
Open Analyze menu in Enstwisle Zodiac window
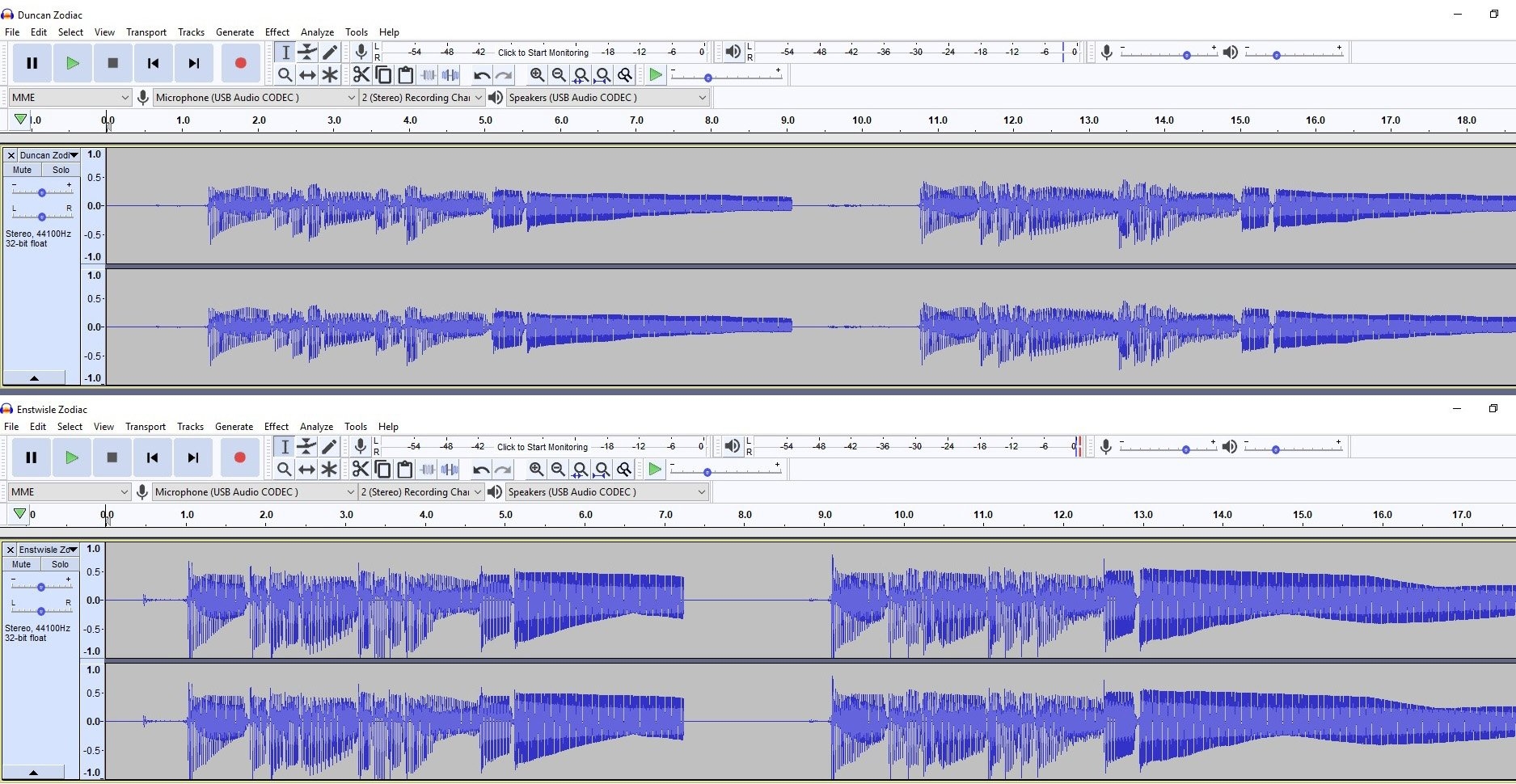pyautogui.click(x=316, y=427)
